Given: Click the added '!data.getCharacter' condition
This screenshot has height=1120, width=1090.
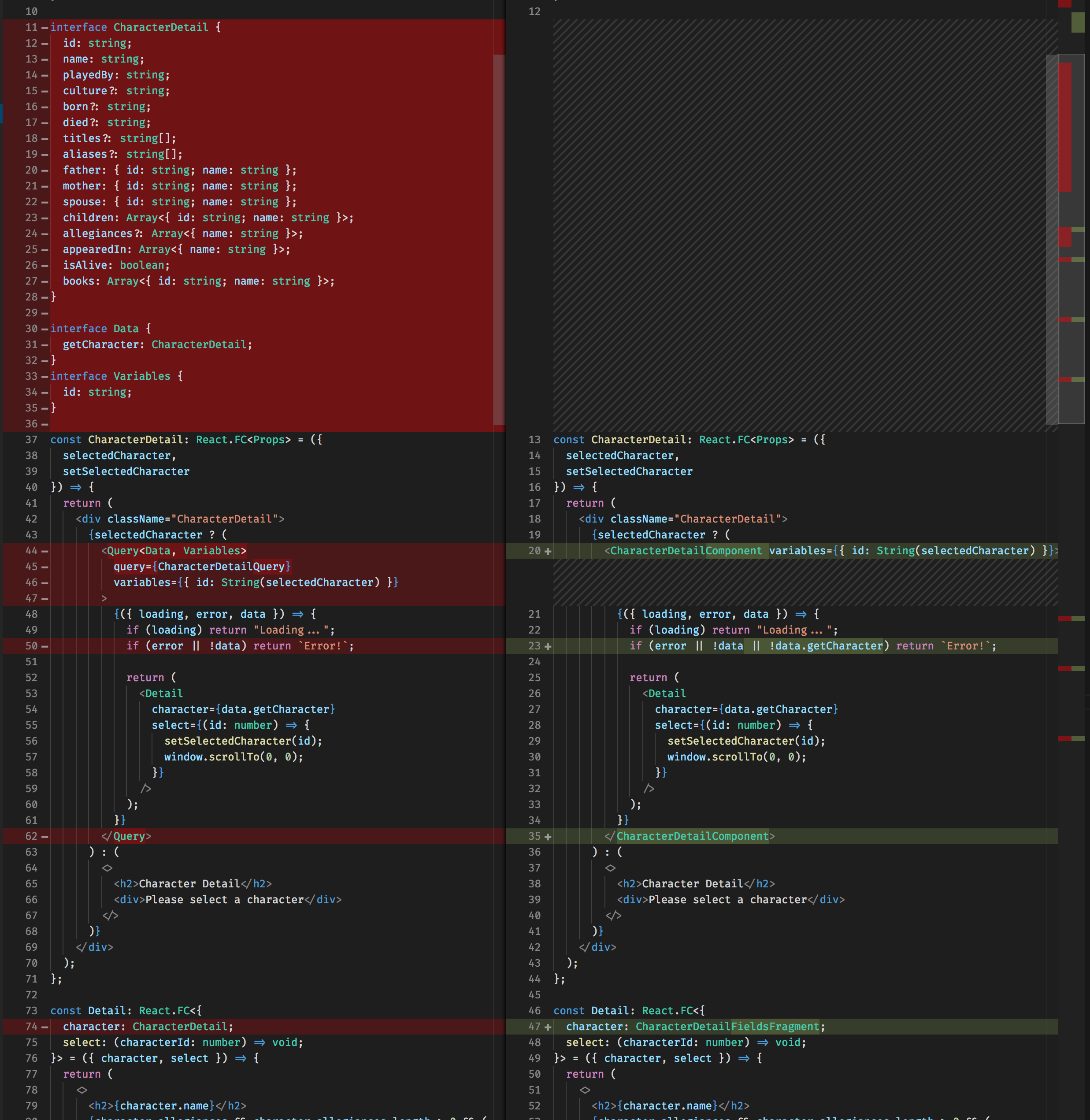Looking at the screenshot, I should [x=826, y=646].
